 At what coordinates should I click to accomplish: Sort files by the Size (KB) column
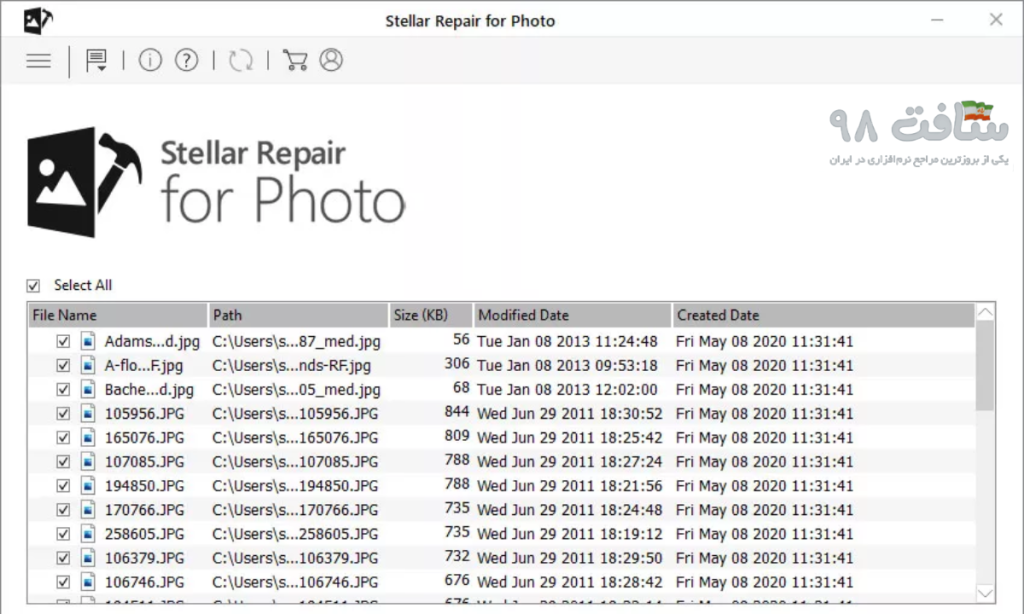pyautogui.click(x=430, y=314)
